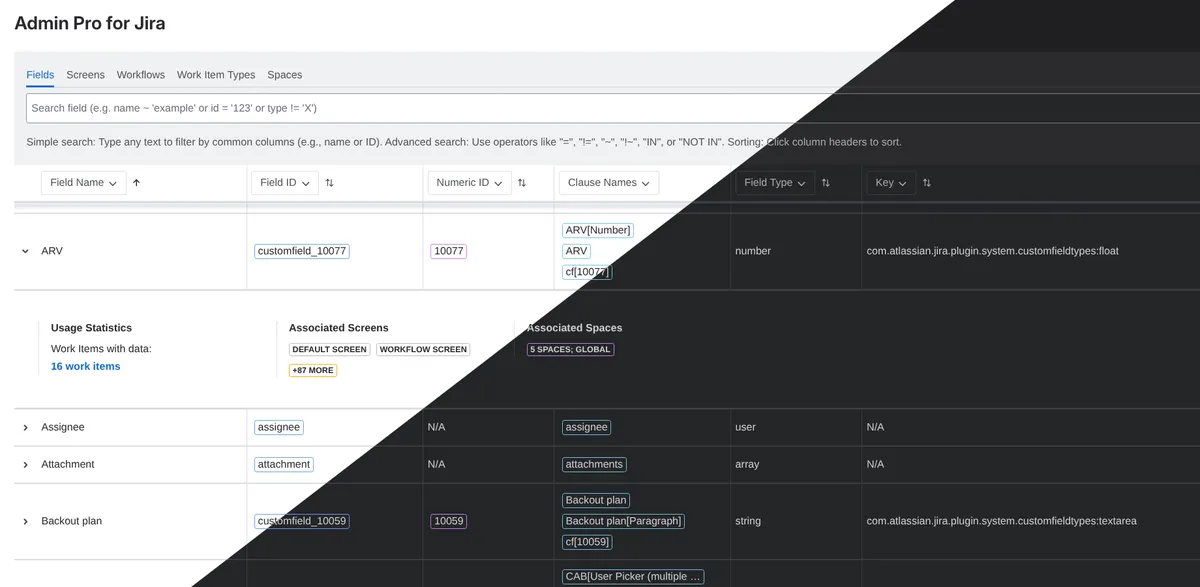Click the Associated Screens heading
Screen dimensions: 1200x587
pyautogui.click(x=339, y=328)
